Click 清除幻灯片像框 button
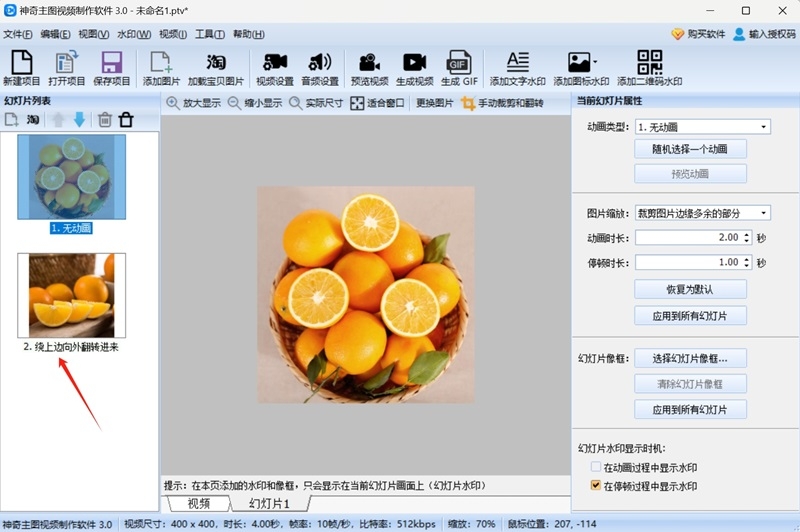Screen dimensions: 800x532 pos(690,384)
